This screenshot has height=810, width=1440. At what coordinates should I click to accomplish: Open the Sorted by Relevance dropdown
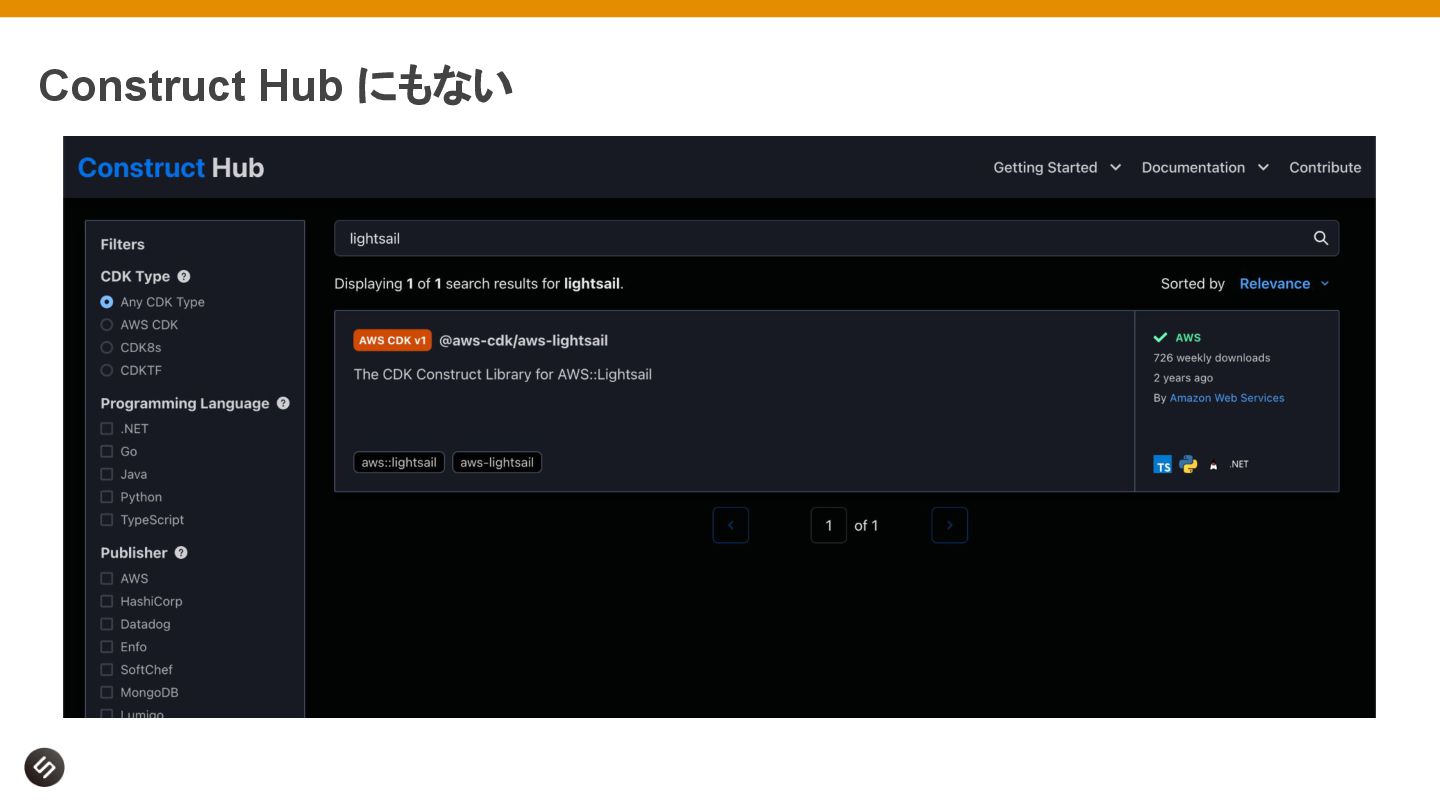pos(1285,284)
